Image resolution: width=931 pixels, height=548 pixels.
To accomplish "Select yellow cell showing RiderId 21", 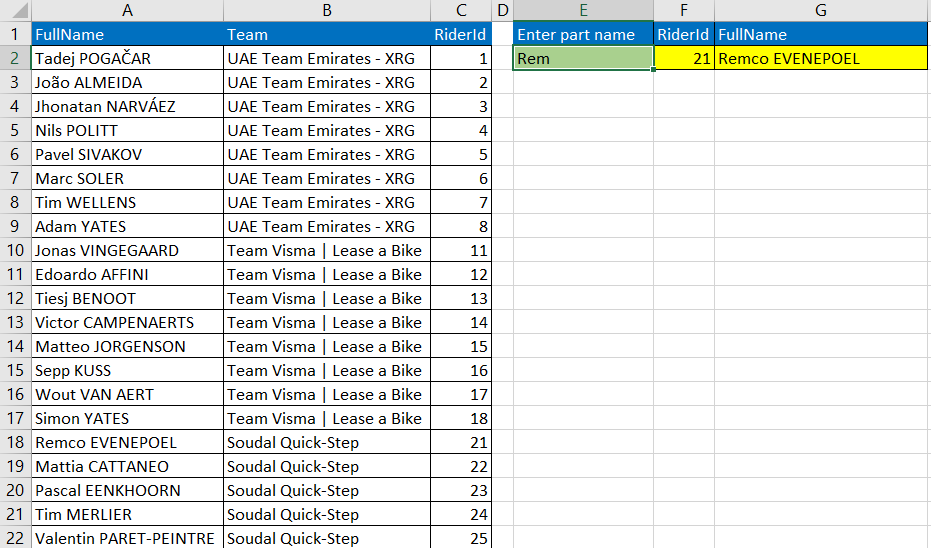I will point(684,58).
